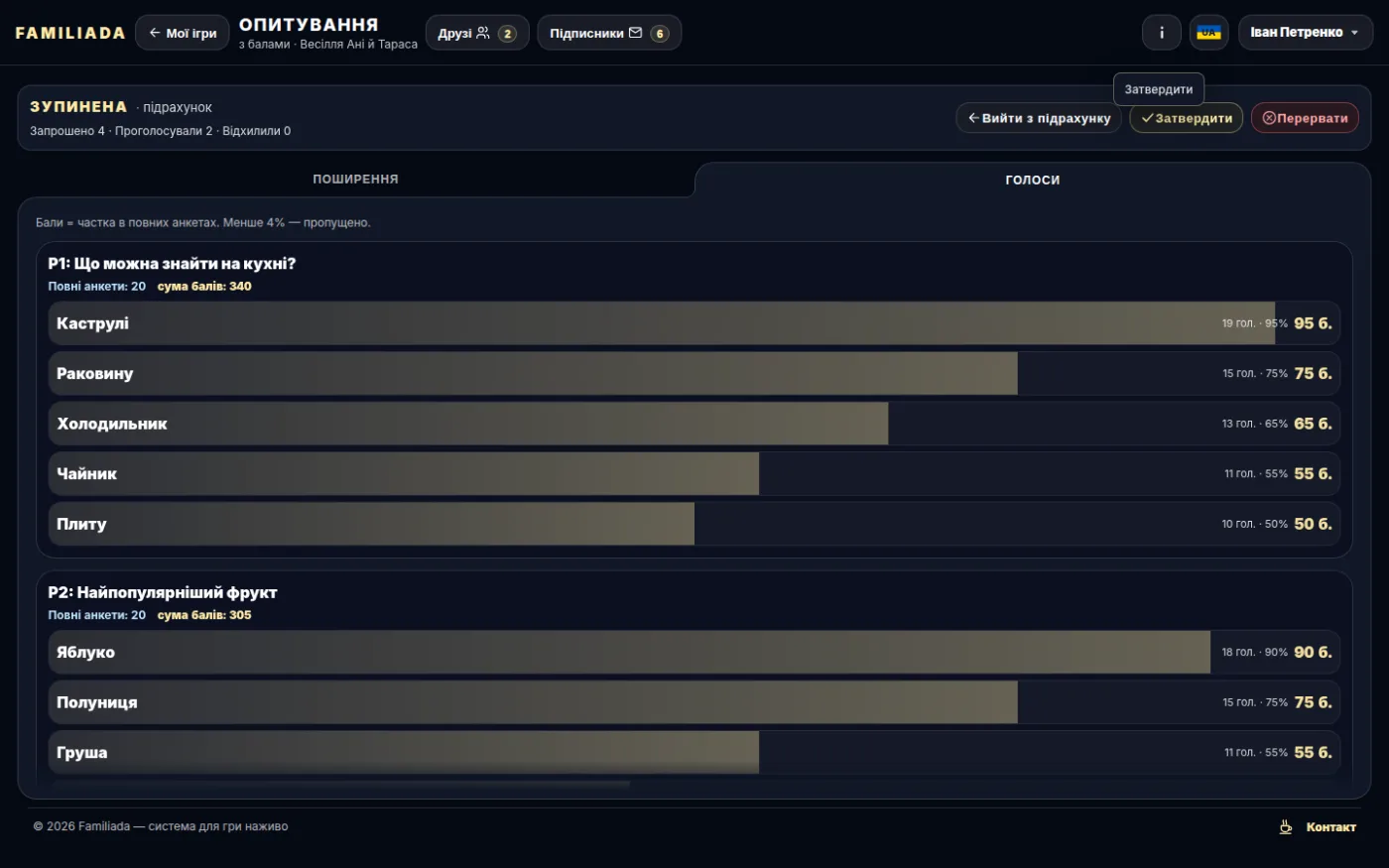This screenshot has height=868, width=1389.
Task: Open the Контакт link in footer
Action: (1330, 827)
